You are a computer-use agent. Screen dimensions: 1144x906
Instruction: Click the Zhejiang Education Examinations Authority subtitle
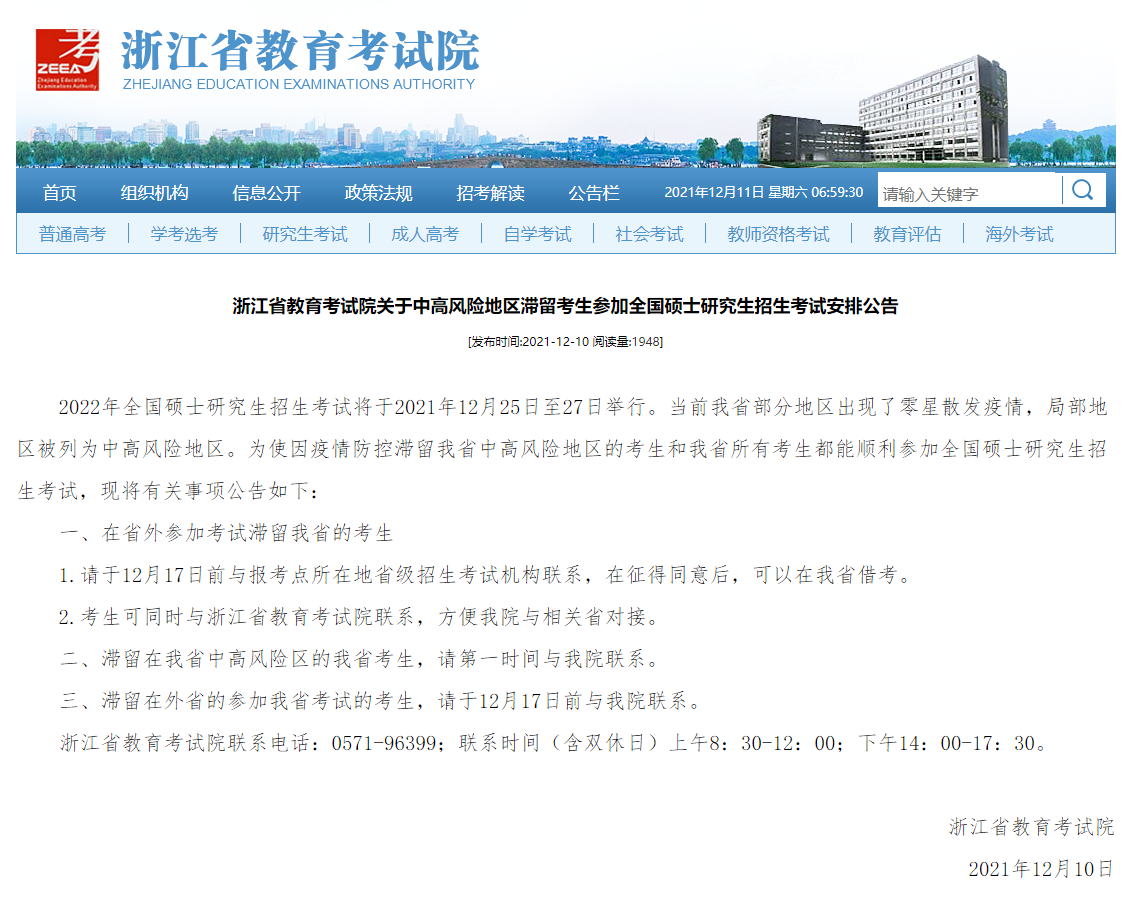299,85
